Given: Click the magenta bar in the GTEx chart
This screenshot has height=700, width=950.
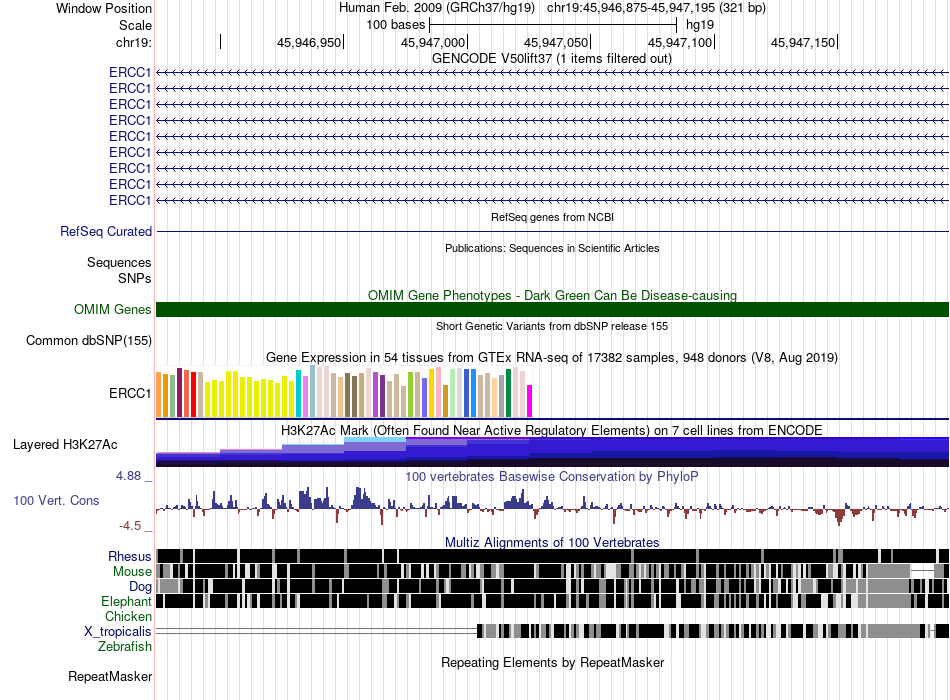Looking at the screenshot, I should click(530, 401).
